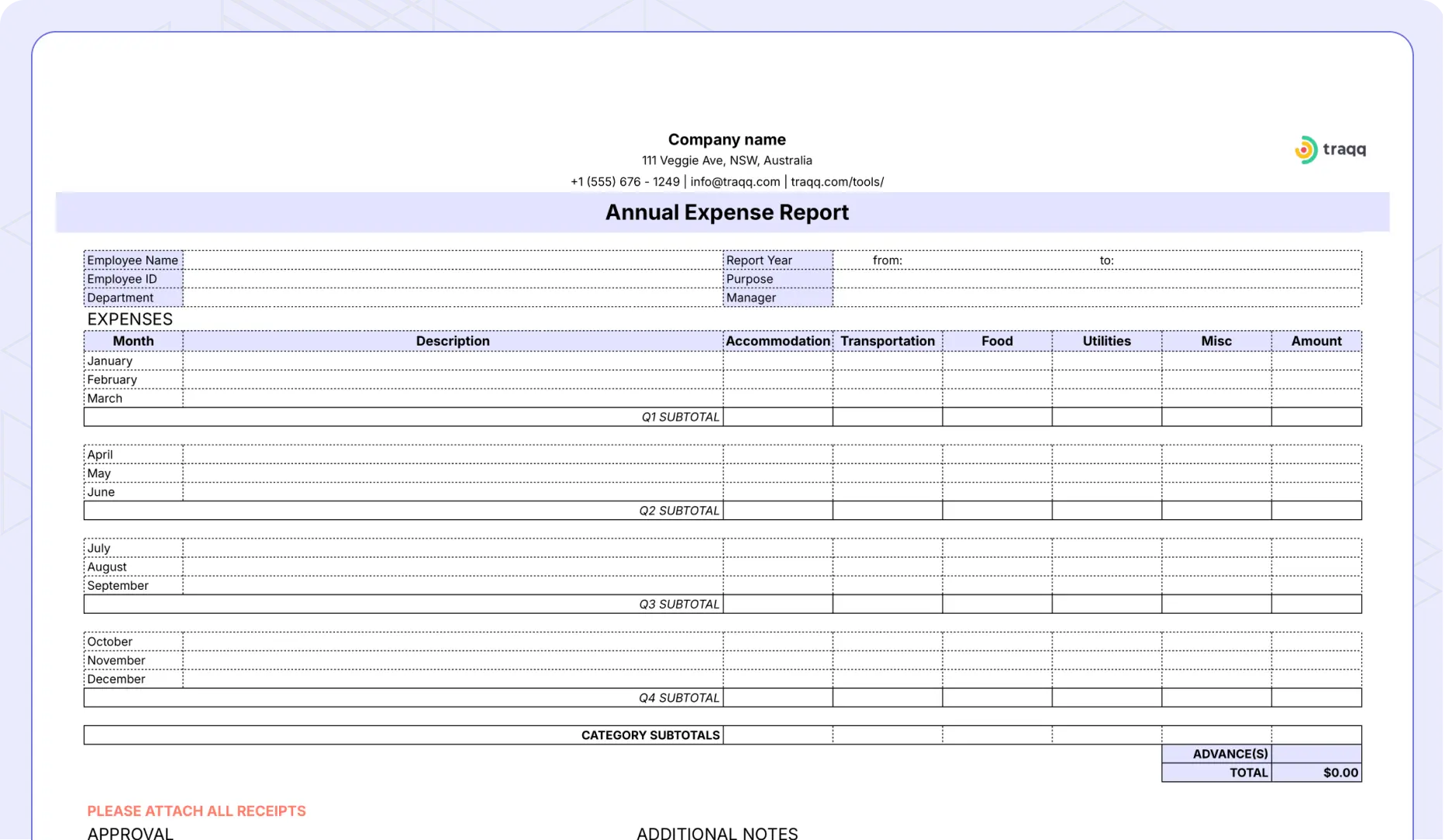The image size is (1445, 840).
Task: Click the ADVANCE(S) amount cell
Action: click(x=1316, y=754)
